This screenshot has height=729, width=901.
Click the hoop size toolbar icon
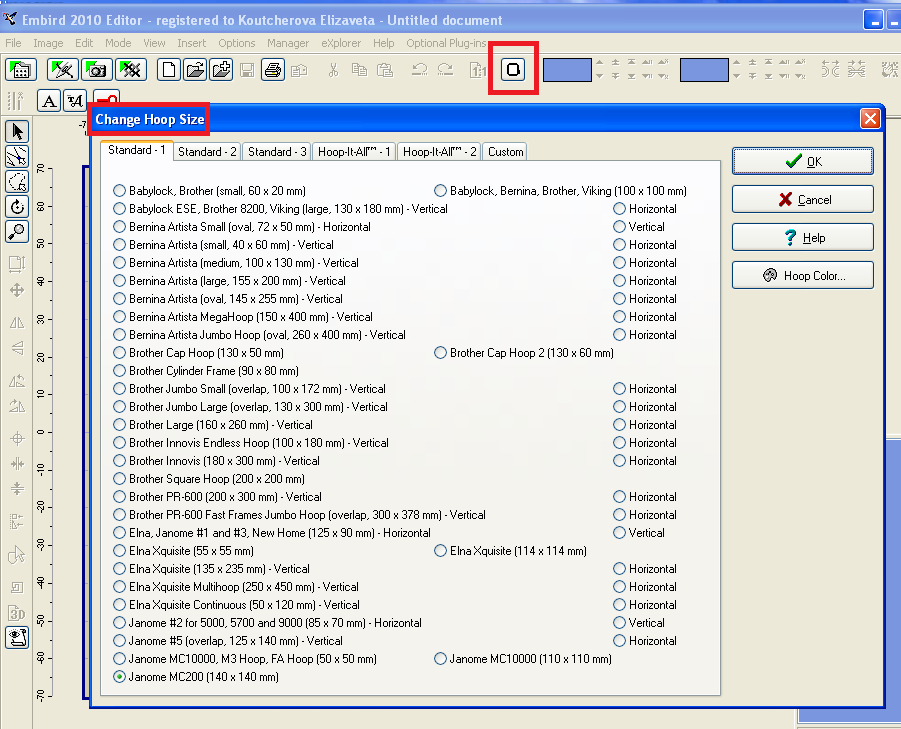coord(513,69)
